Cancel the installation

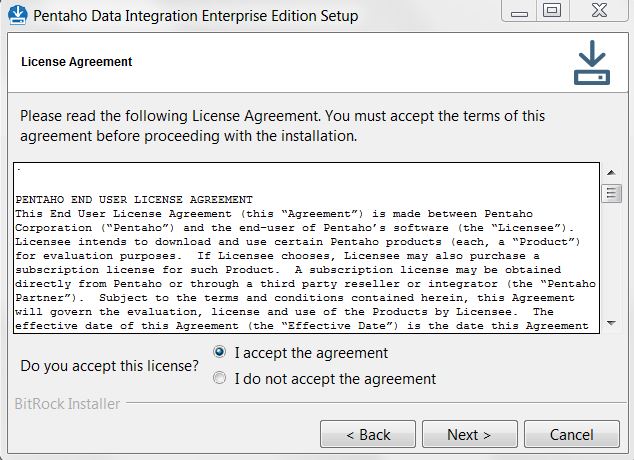pyautogui.click(x=571, y=435)
